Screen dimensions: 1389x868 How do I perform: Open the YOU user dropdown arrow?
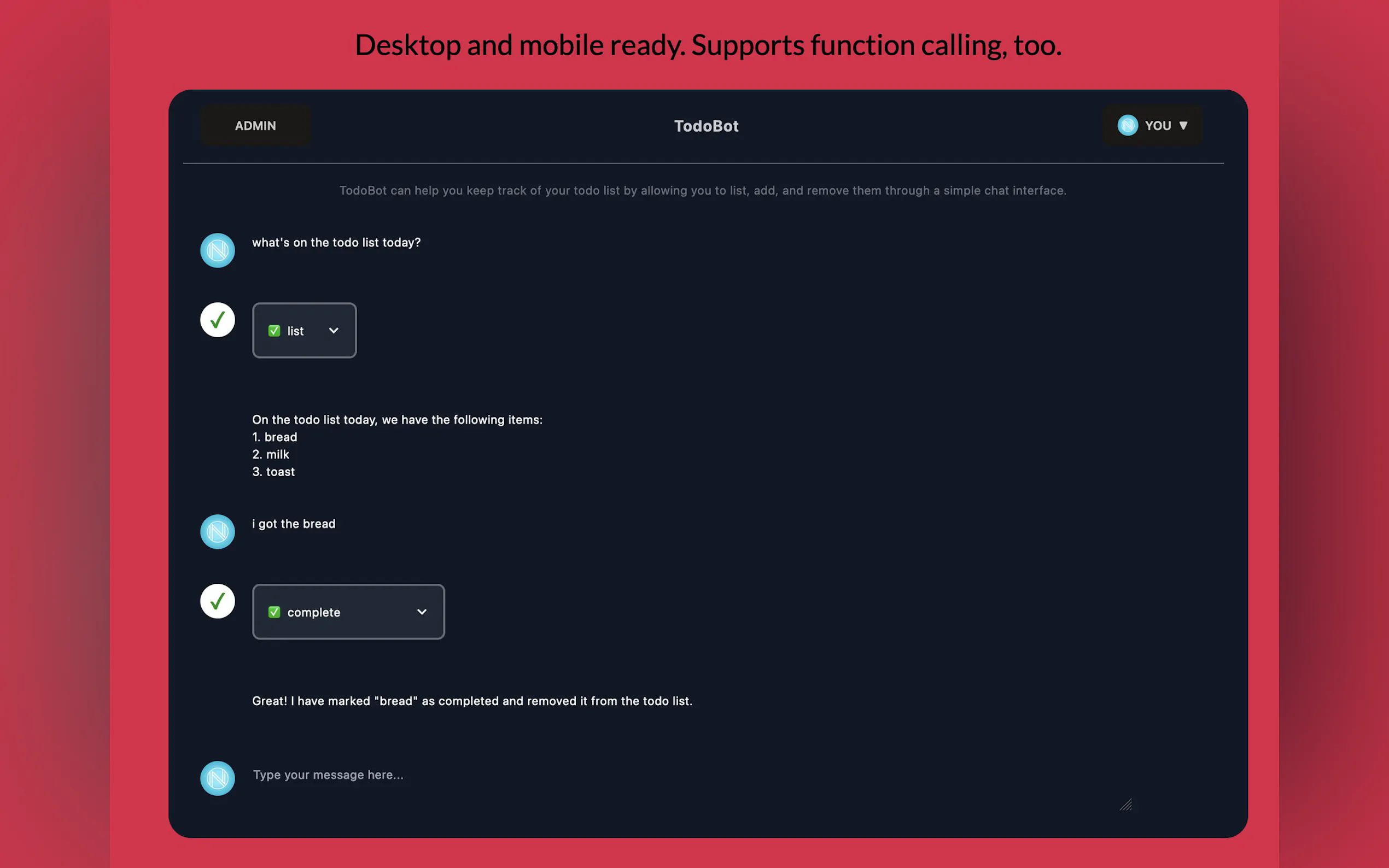pos(1183,126)
